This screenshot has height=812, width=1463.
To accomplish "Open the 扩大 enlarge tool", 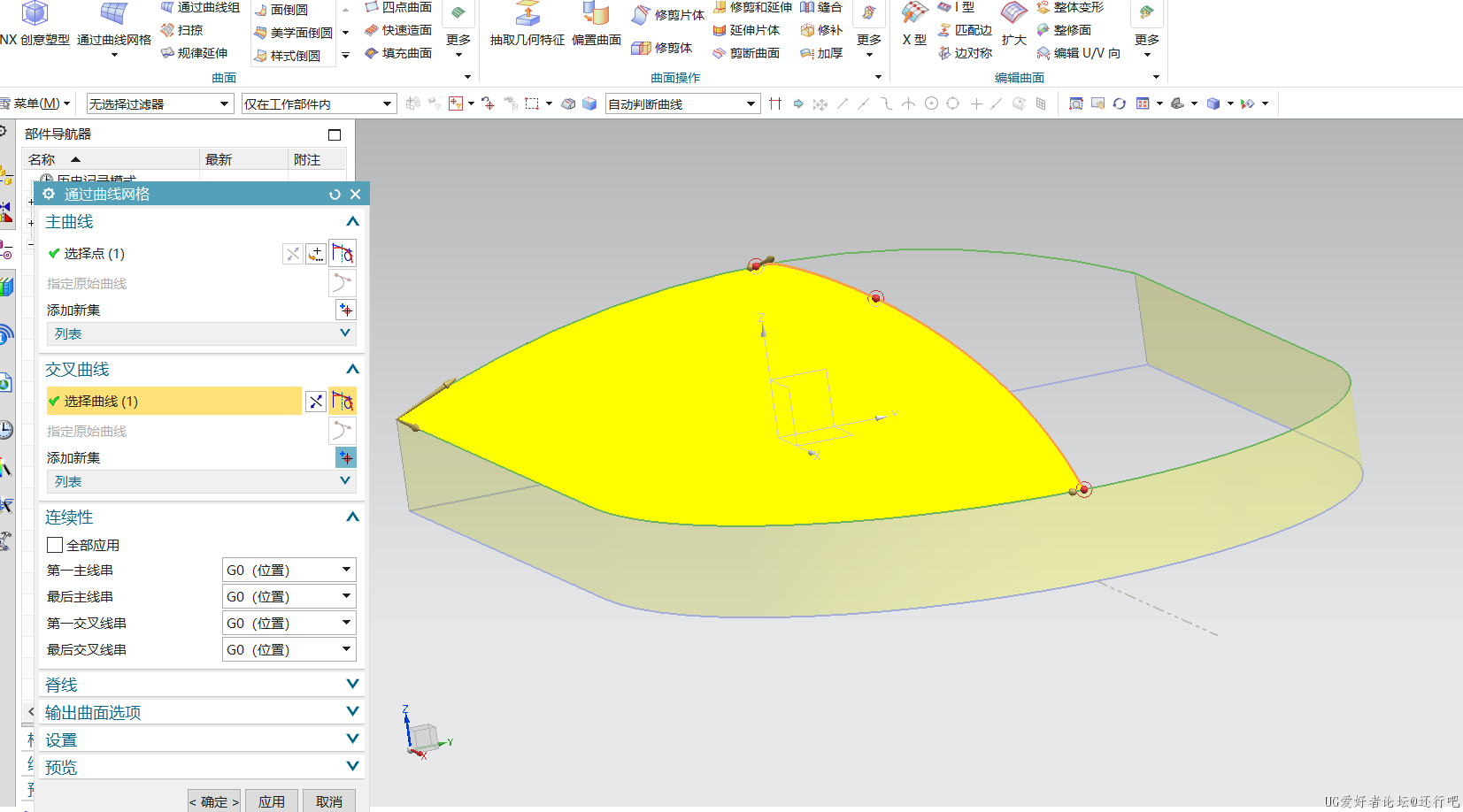I will click(x=1013, y=25).
